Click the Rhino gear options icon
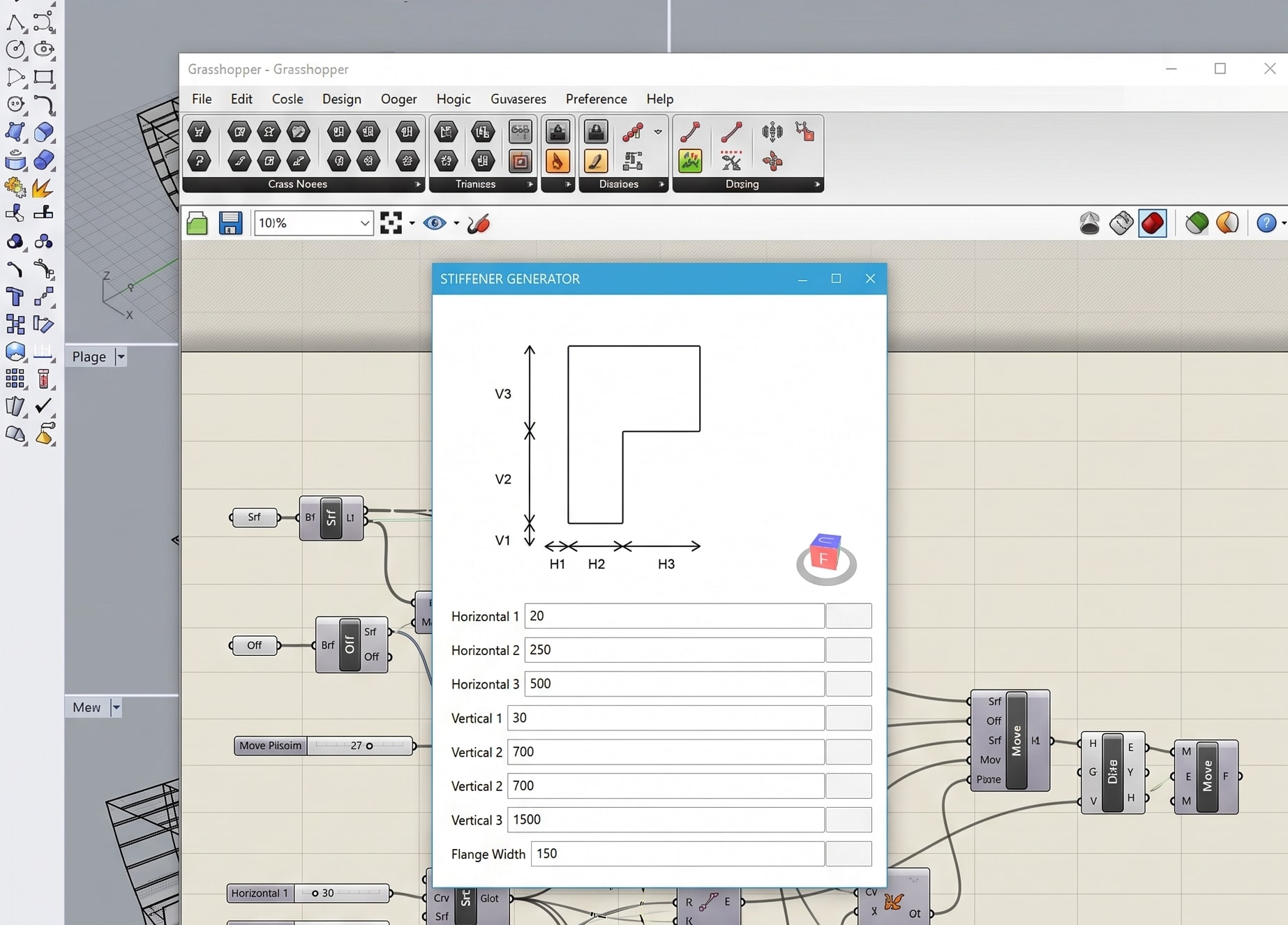The height and width of the screenshot is (925, 1288). (x=15, y=187)
